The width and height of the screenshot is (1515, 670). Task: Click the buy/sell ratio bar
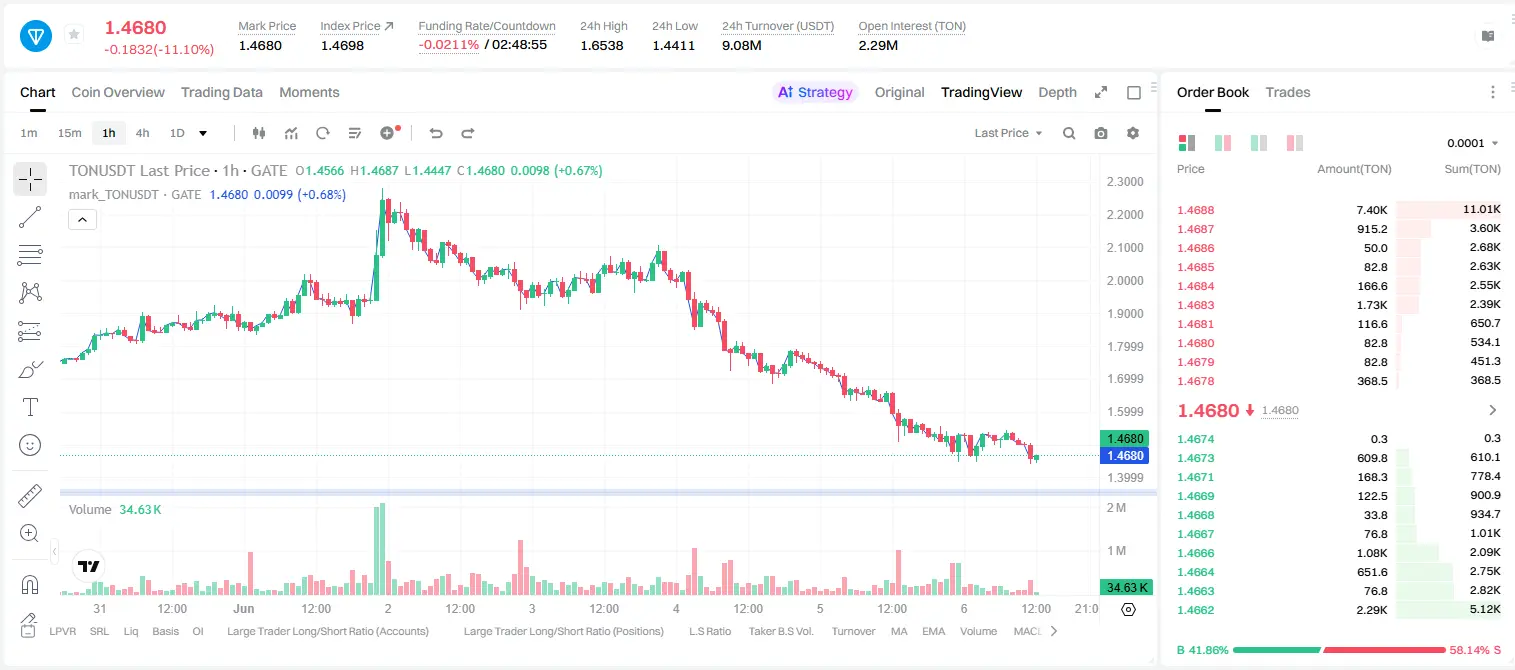coord(1339,650)
